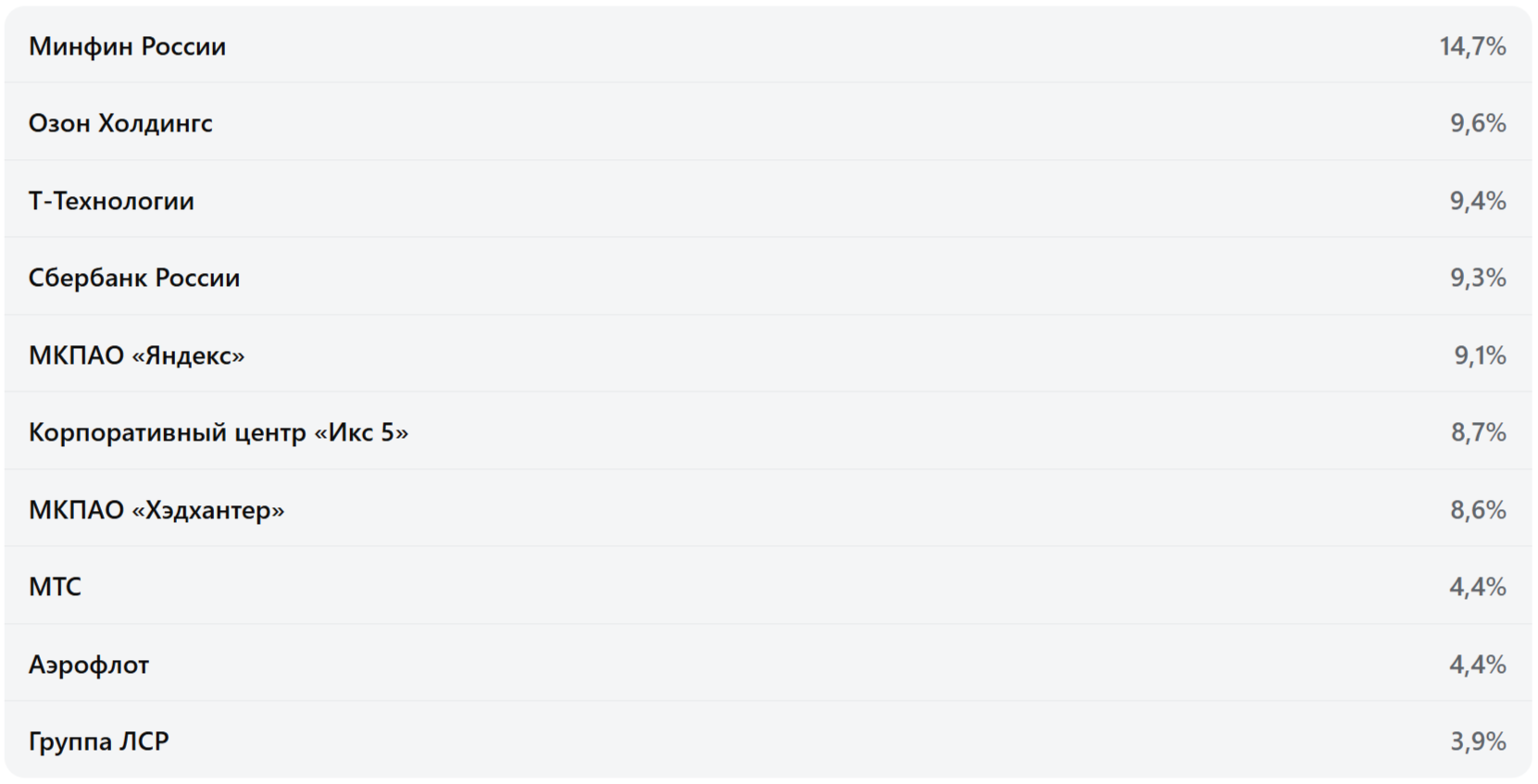Select the МКПАО «Яндекс» label
The height and width of the screenshot is (784, 1538).
136,355
